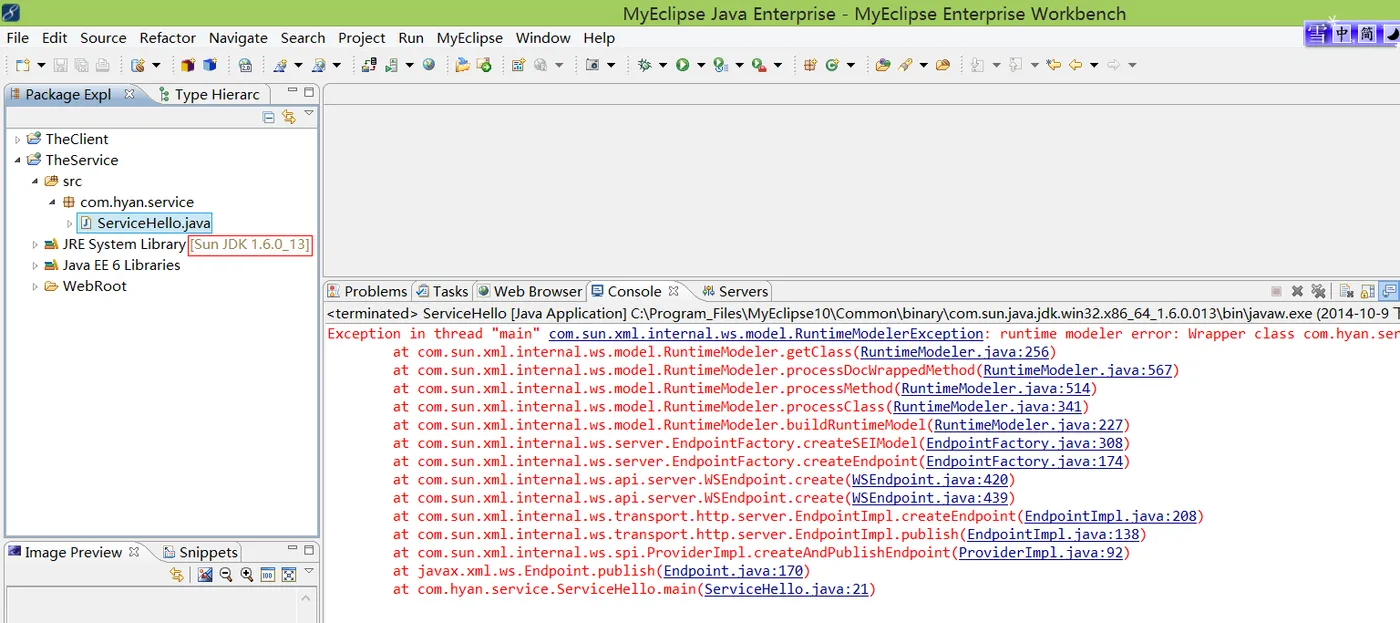This screenshot has width=1400, height=623.
Task: Click the Zoom Out icon in Image Preview
Action: pyautogui.click(x=226, y=575)
